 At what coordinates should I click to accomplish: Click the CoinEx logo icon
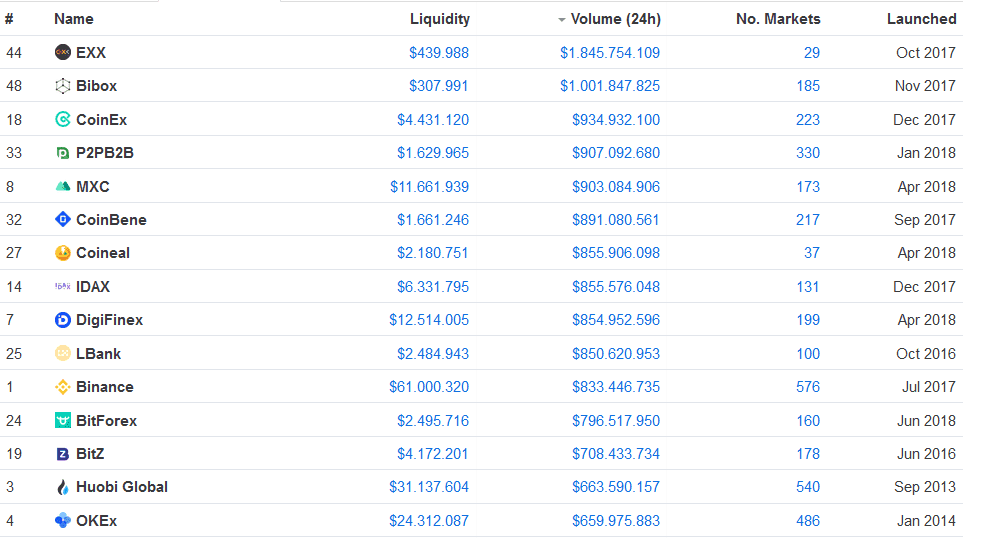[63, 120]
